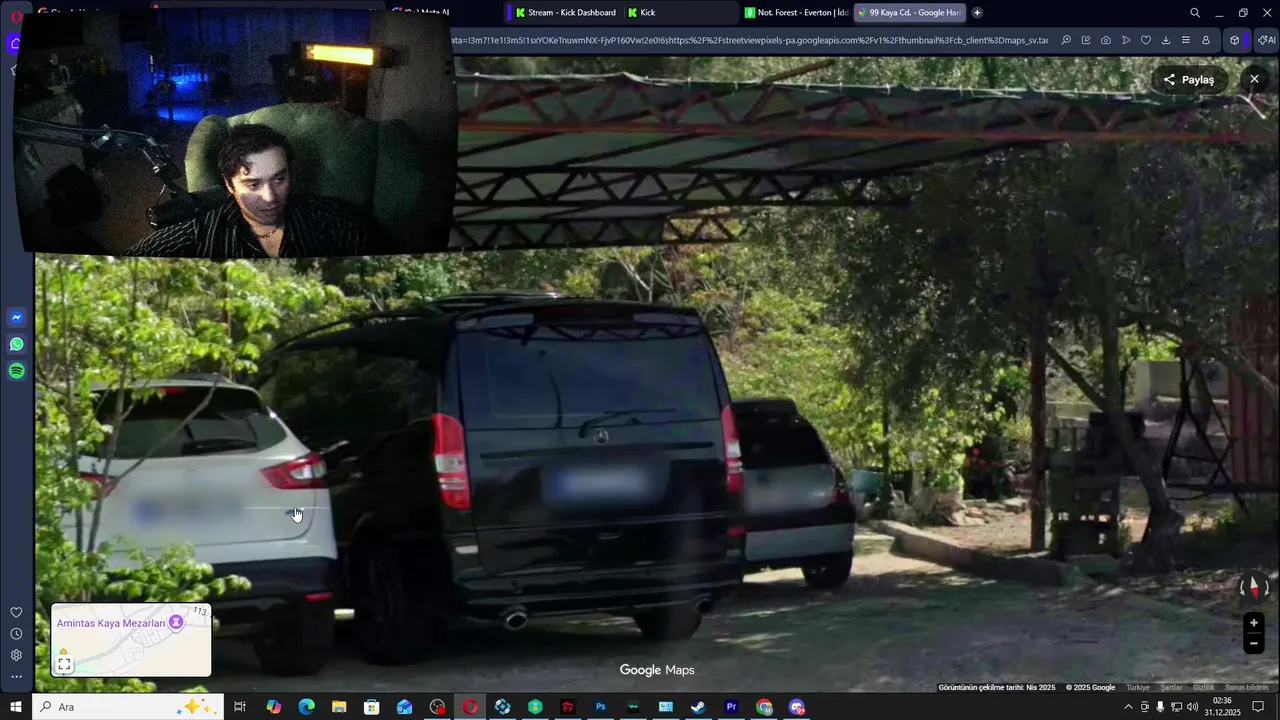1280x720 pixels.
Task: Open sidebar settings gear icon
Action: click(x=16, y=655)
